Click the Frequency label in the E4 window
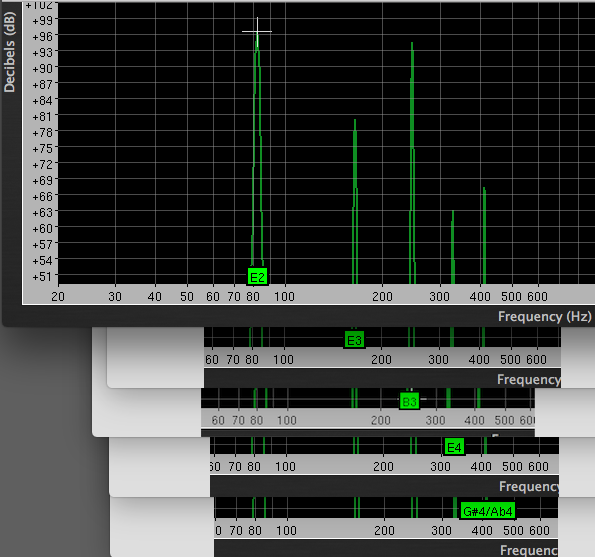This screenshot has width=595, height=557. (x=529, y=486)
